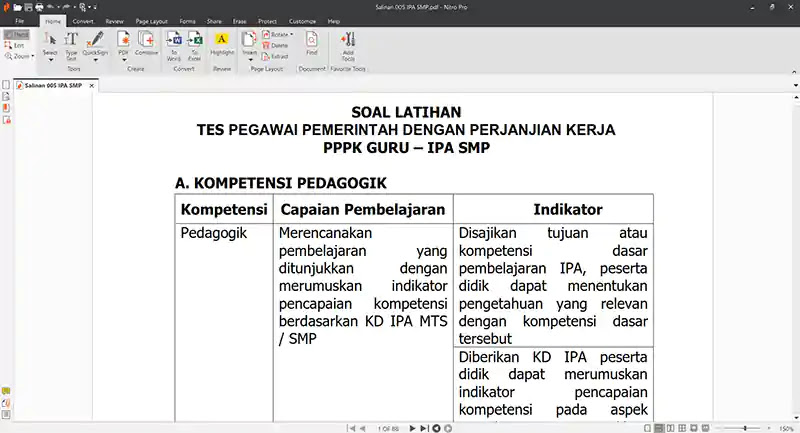
Task: Print document with the printer icon
Action: (39, 8)
